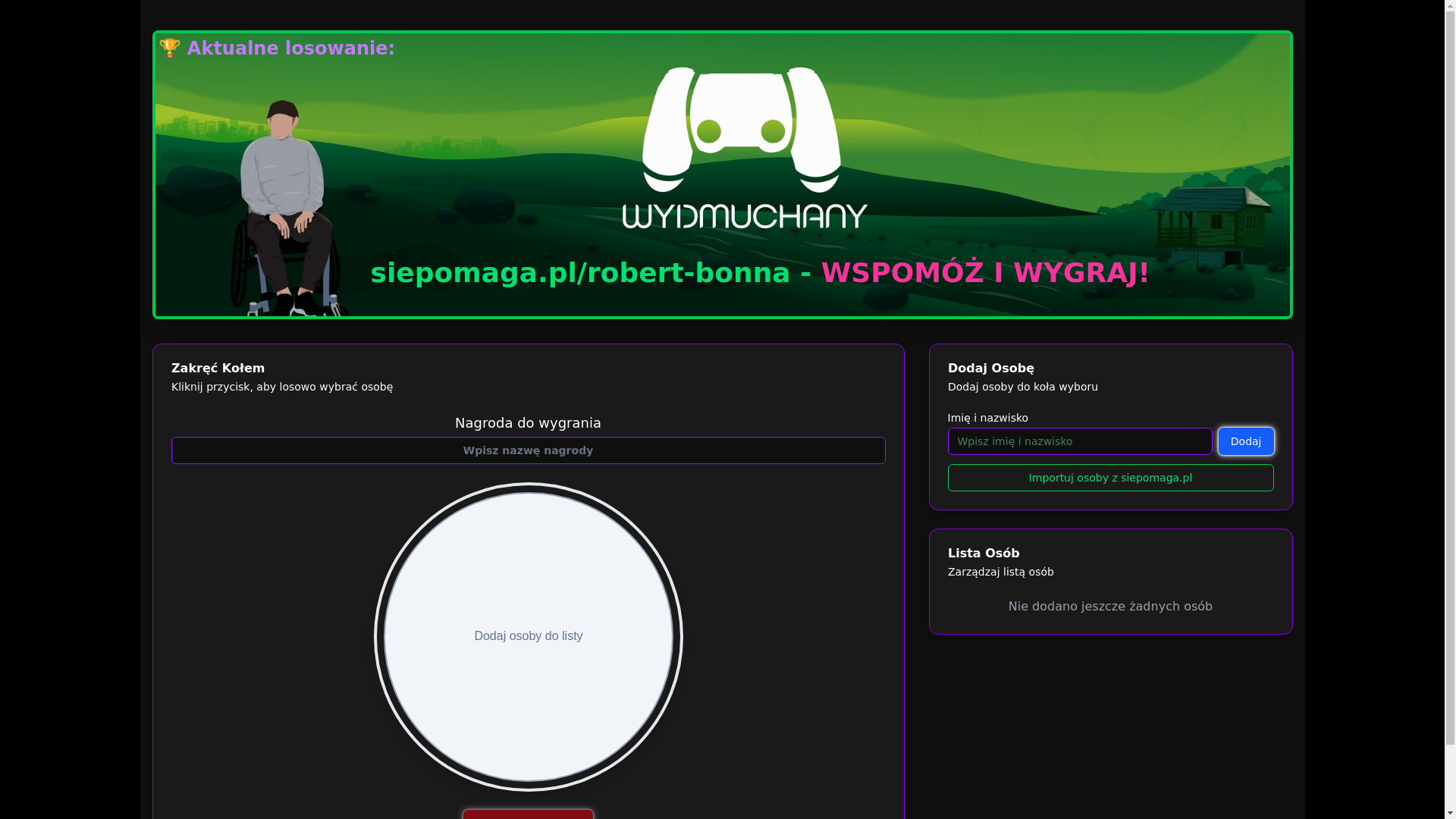Image resolution: width=1456 pixels, height=819 pixels.
Task: Click the 'Lista Osób' panel heading
Action: [x=984, y=554]
